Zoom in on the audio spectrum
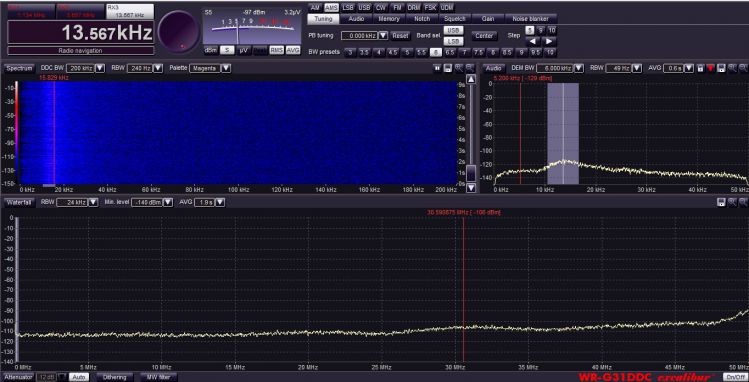This screenshot has width=749, height=382. (732, 69)
